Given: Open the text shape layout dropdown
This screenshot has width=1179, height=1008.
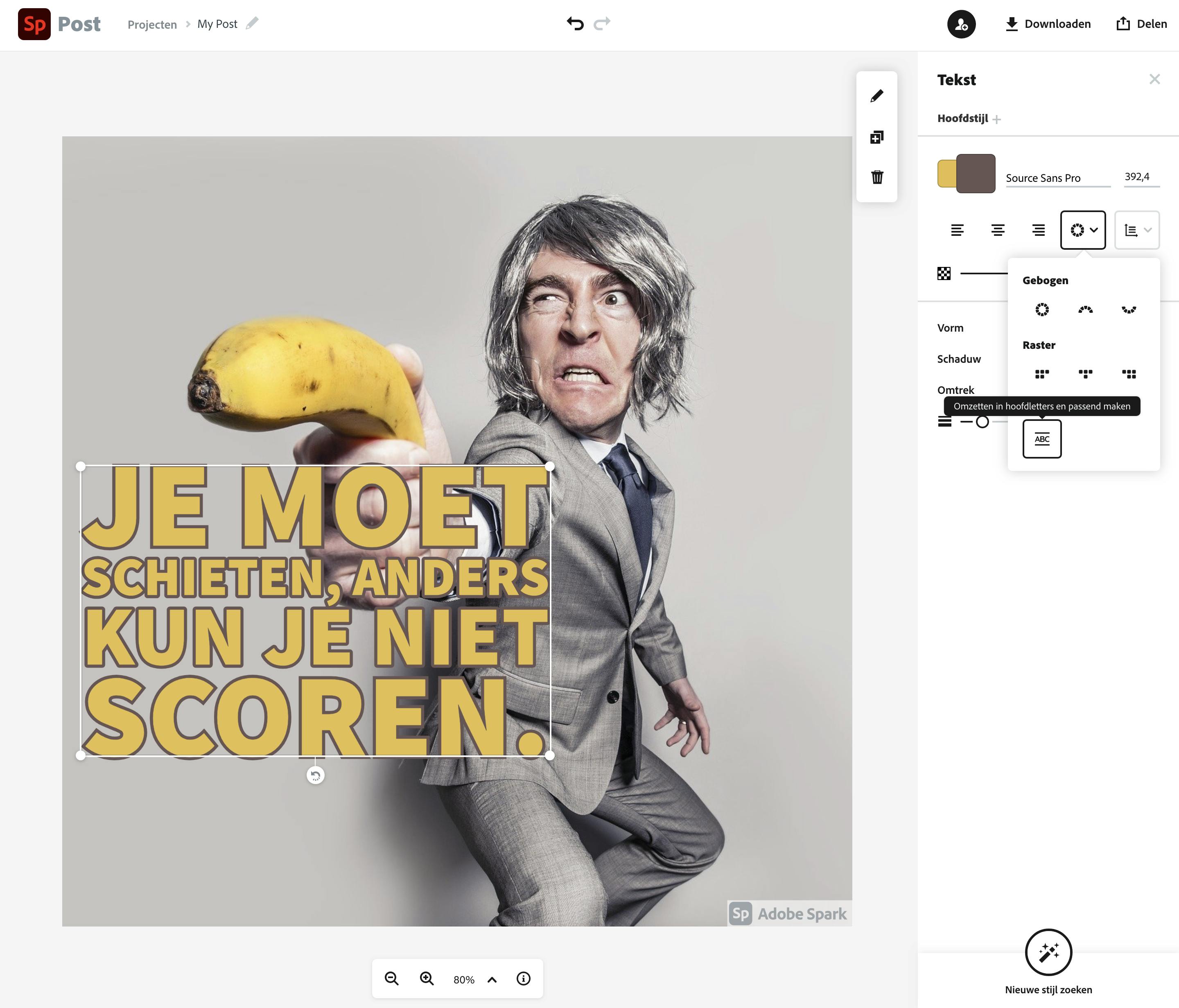Looking at the screenshot, I should tap(1082, 230).
